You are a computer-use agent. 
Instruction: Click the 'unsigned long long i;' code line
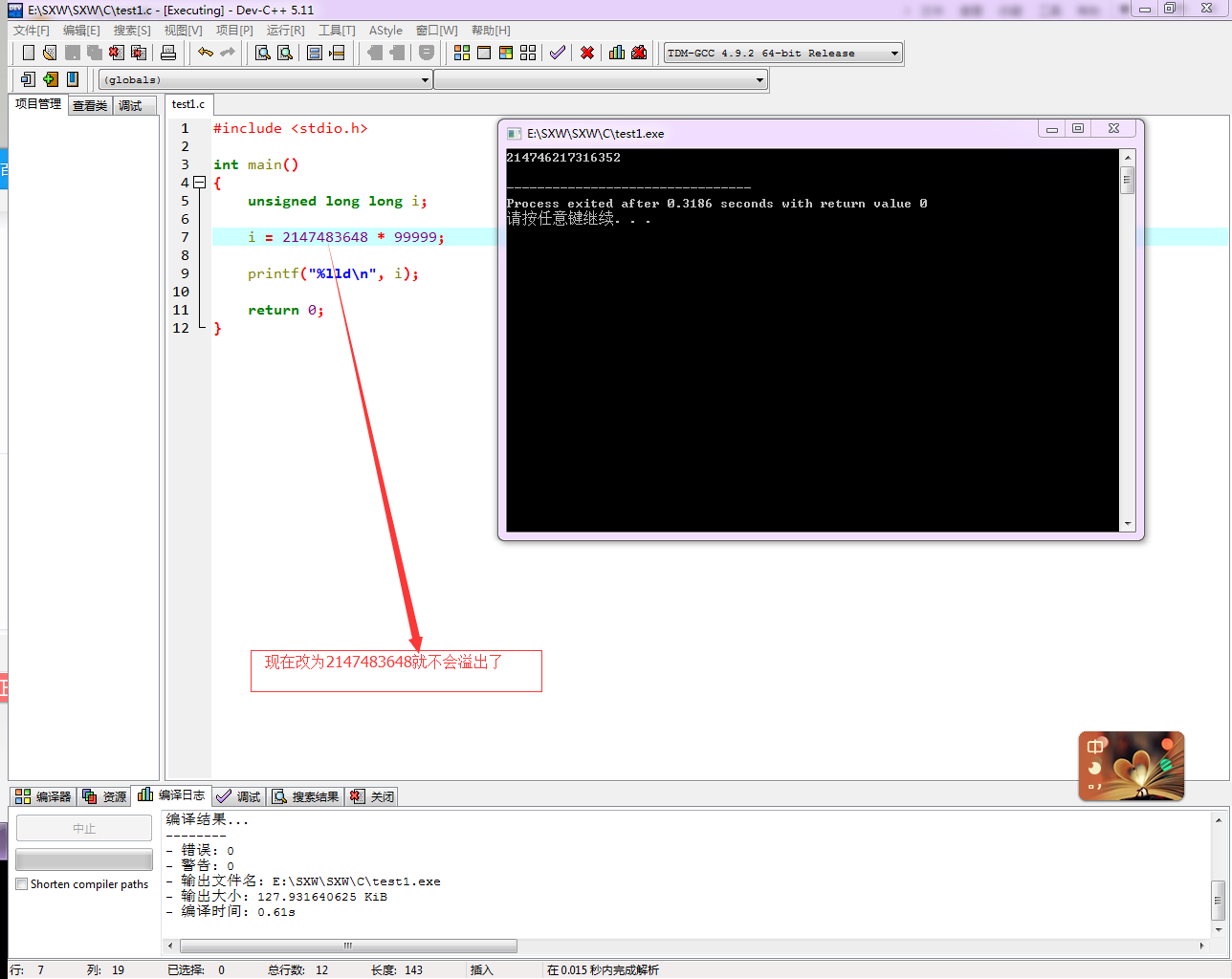pos(338,201)
